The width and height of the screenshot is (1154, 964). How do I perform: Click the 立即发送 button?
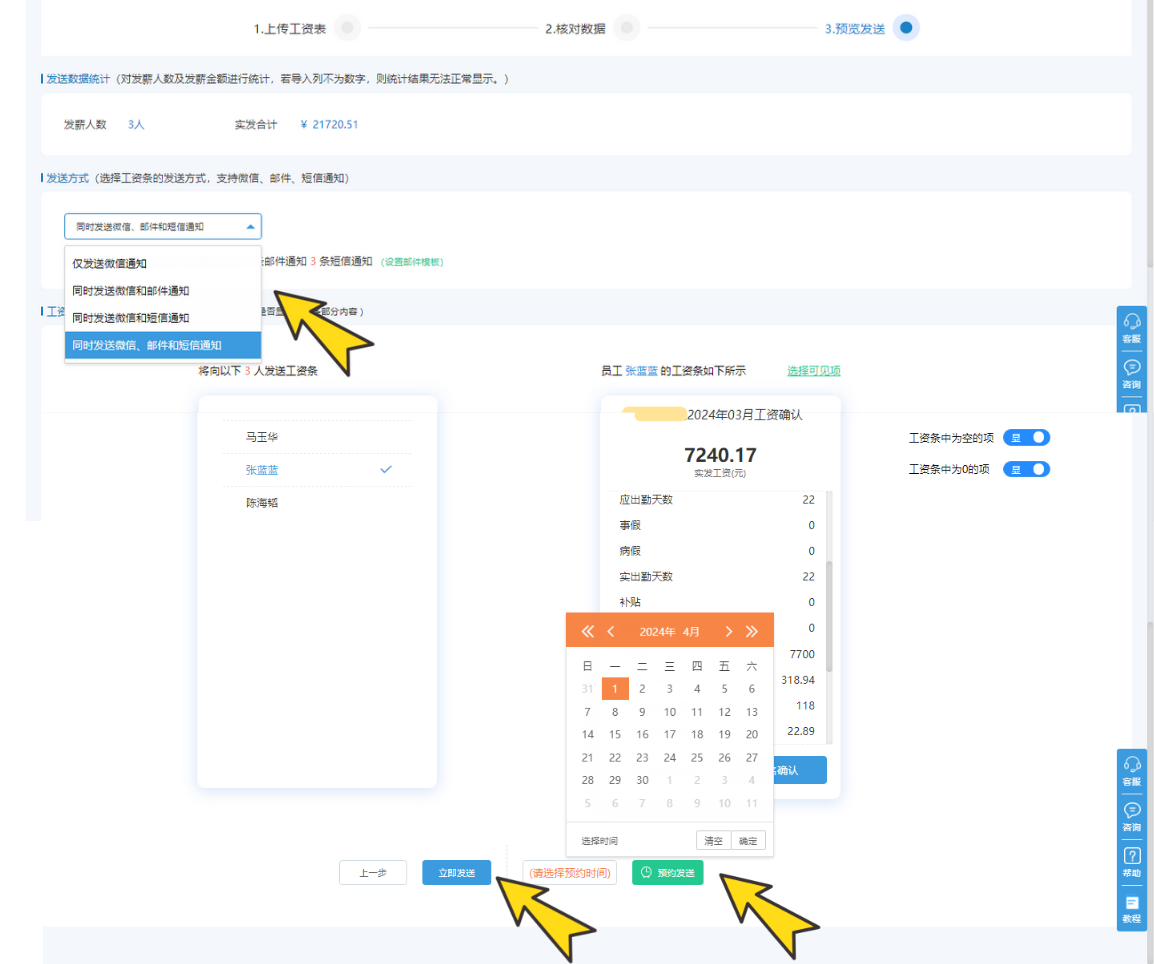(456, 872)
